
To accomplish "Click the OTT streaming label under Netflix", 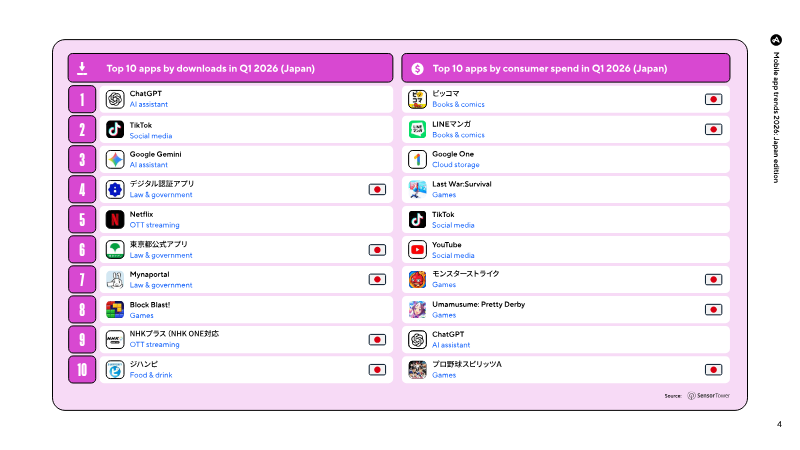I will pyautogui.click(x=154, y=225).
